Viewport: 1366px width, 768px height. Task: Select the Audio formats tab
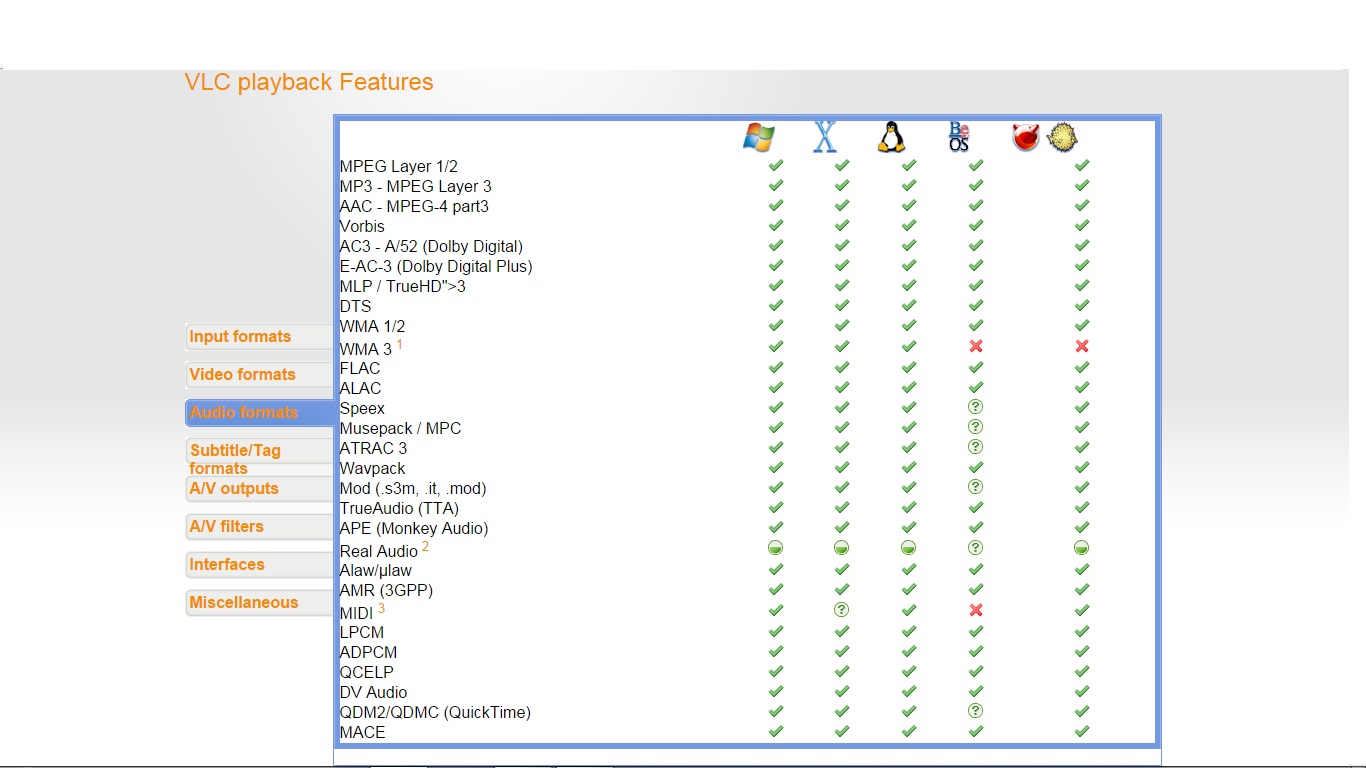point(260,413)
